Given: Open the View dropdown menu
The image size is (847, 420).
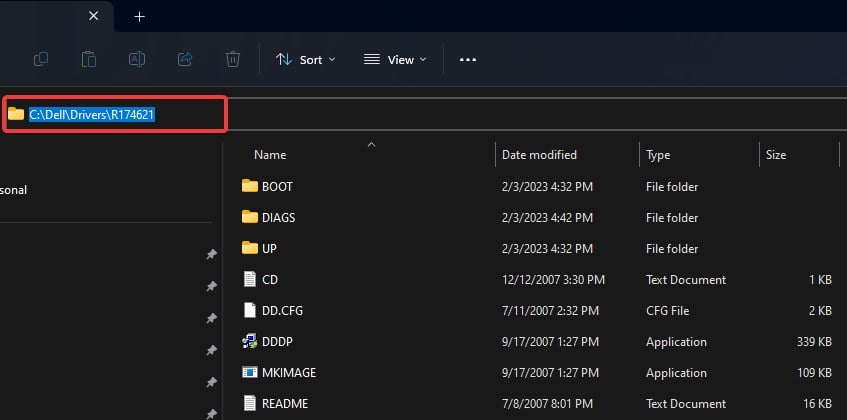Looking at the screenshot, I should pos(395,59).
